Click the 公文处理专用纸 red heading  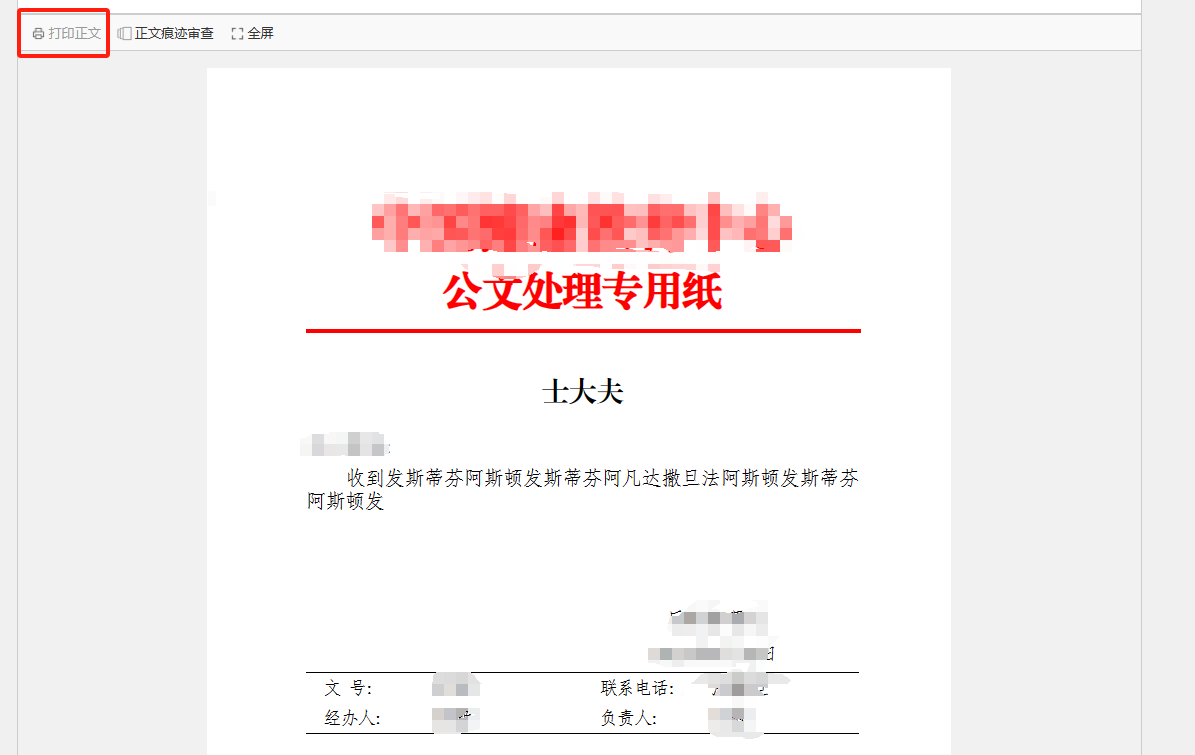pyautogui.click(x=582, y=291)
